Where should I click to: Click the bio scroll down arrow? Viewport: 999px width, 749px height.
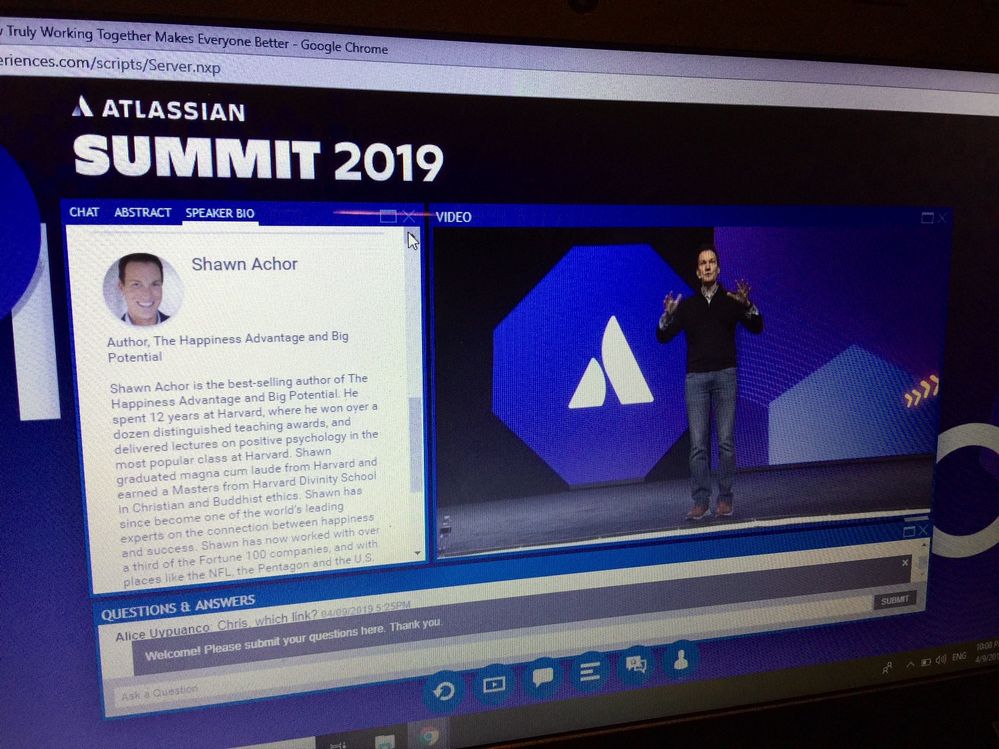point(417,553)
